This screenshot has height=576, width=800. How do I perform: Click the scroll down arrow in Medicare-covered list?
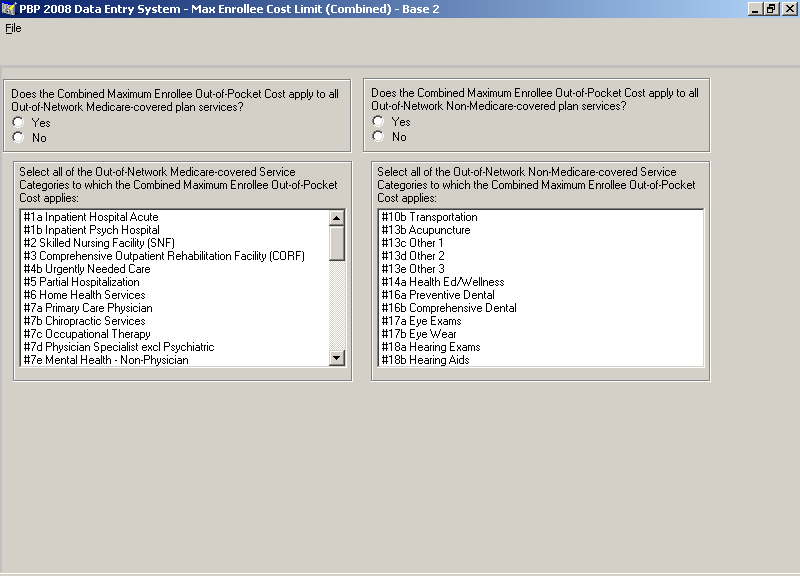pos(337,358)
